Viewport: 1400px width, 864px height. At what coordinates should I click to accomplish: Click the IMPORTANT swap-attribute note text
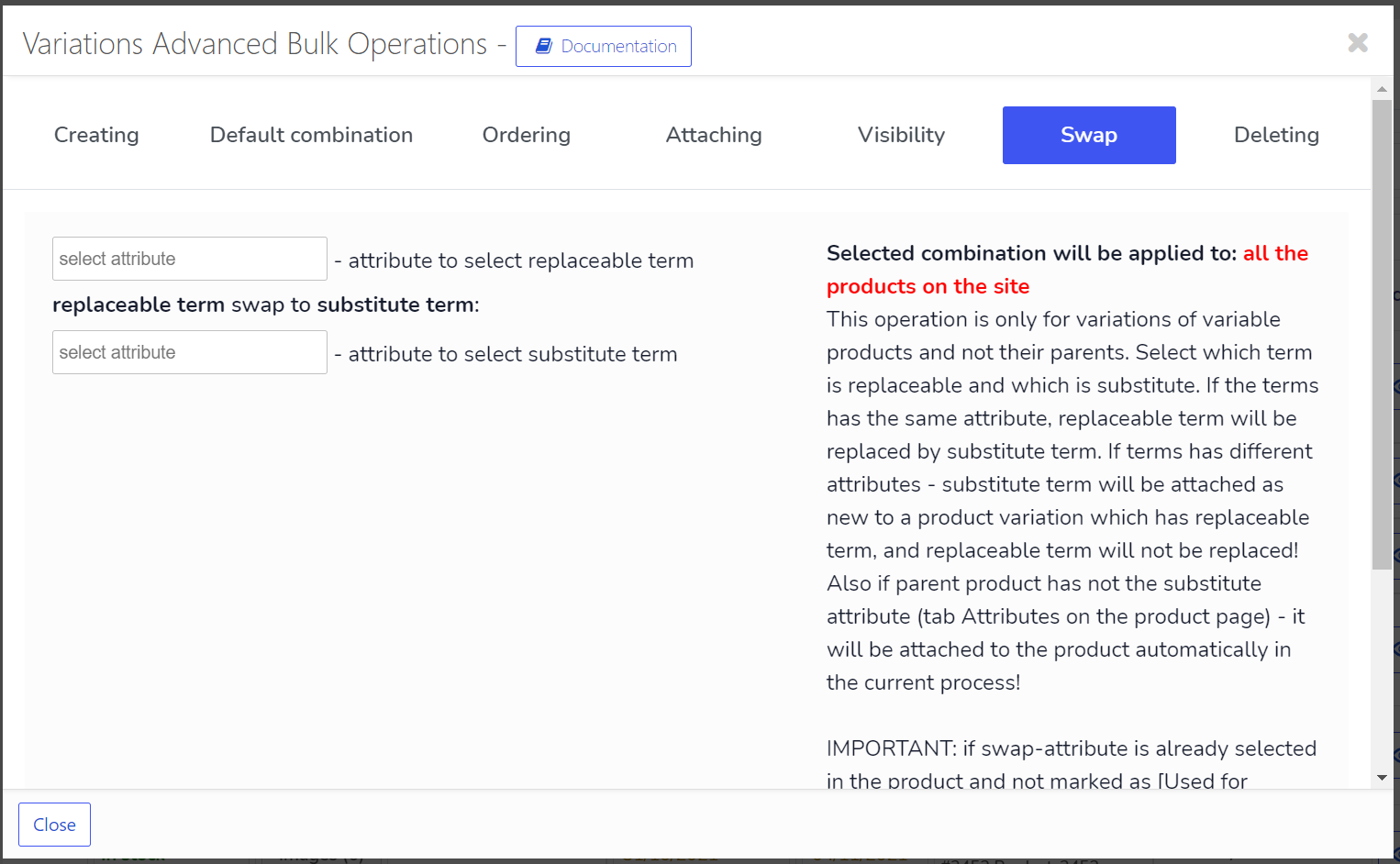(1071, 748)
